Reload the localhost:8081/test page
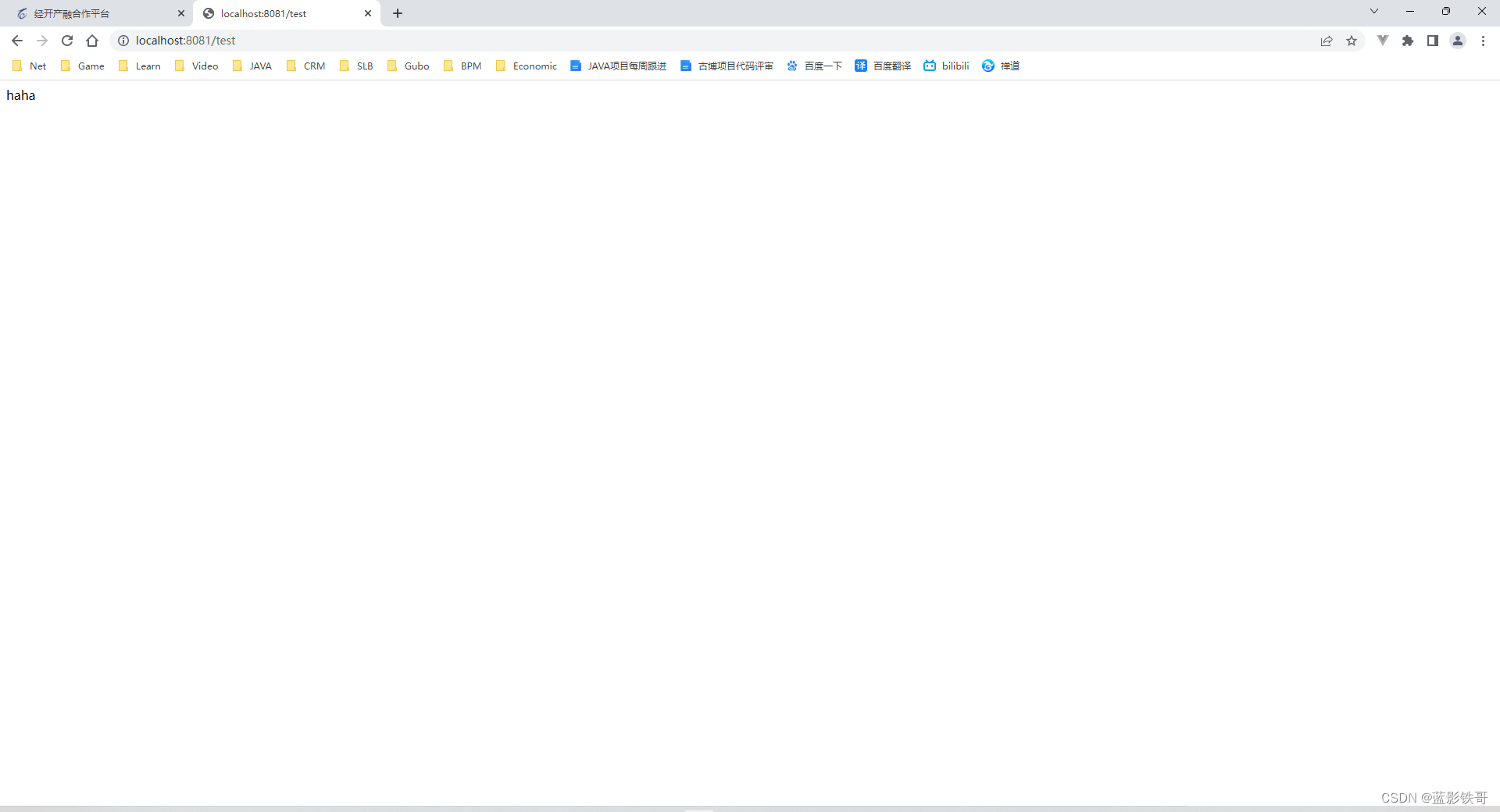Image resolution: width=1500 pixels, height=812 pixels. point(67,41)
